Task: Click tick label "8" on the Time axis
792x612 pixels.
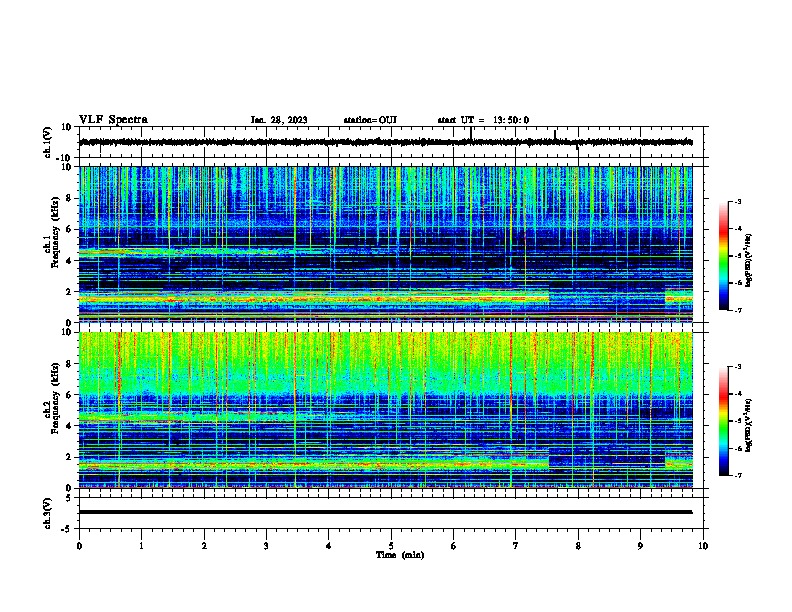Action: point(578,546)
